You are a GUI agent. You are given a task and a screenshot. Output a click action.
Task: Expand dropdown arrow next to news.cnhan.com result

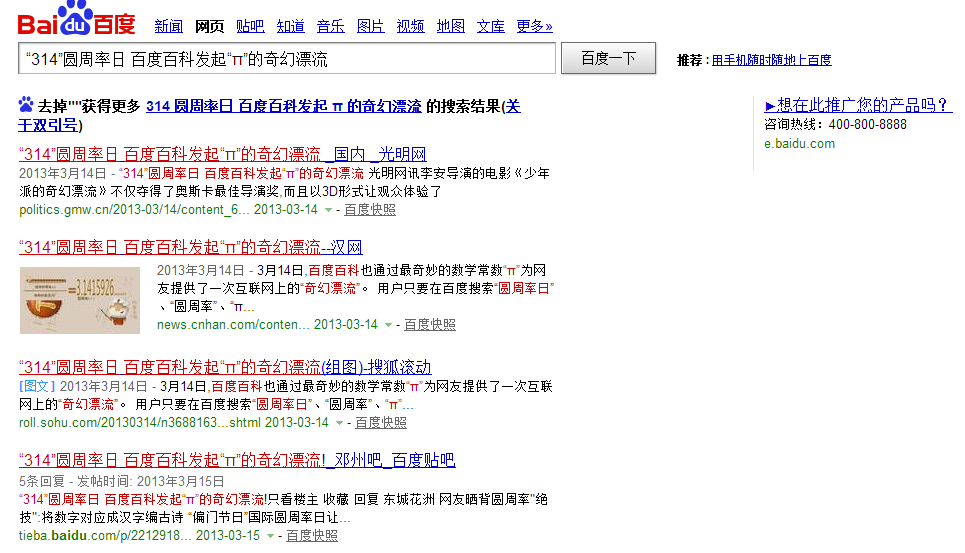[x=388, y=325]
